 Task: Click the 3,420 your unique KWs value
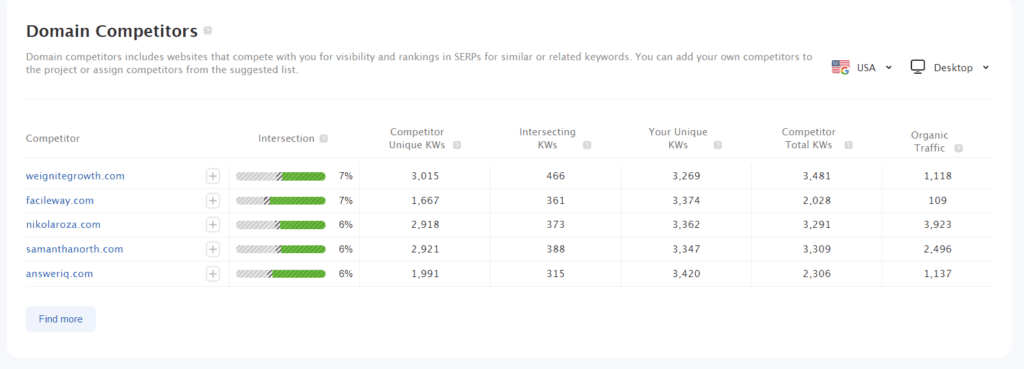pos(686,274)
